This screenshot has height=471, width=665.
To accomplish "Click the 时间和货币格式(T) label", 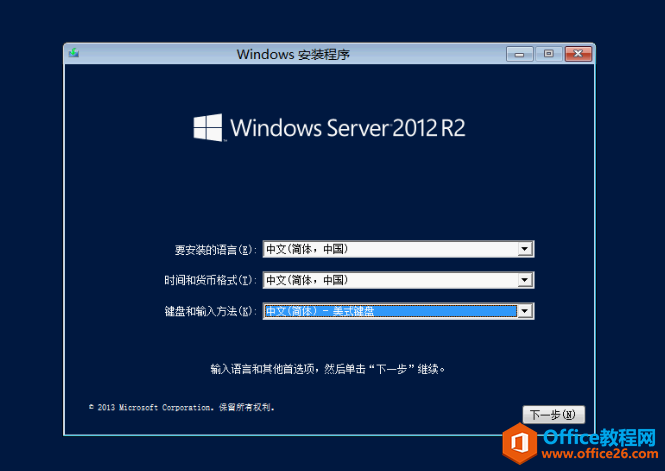I will click(210, 280).
